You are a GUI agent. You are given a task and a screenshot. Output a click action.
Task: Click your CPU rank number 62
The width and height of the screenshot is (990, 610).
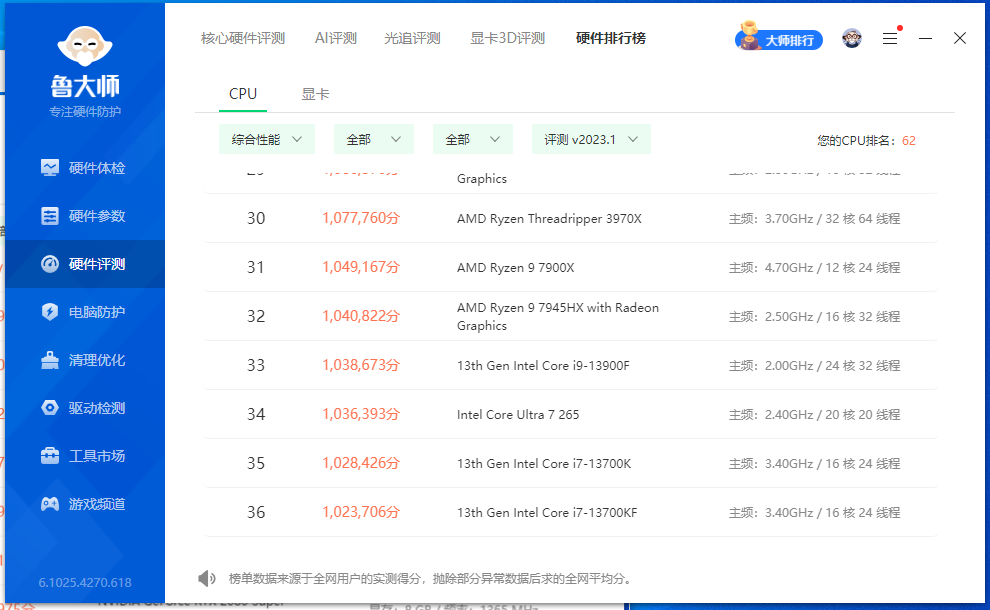(909, 141)
